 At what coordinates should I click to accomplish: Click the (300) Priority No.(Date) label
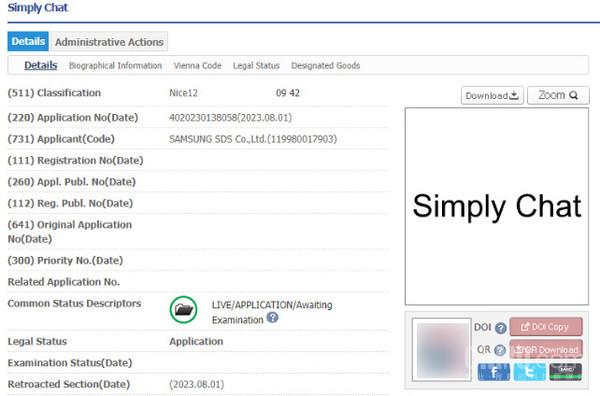[x=65, y=261]
